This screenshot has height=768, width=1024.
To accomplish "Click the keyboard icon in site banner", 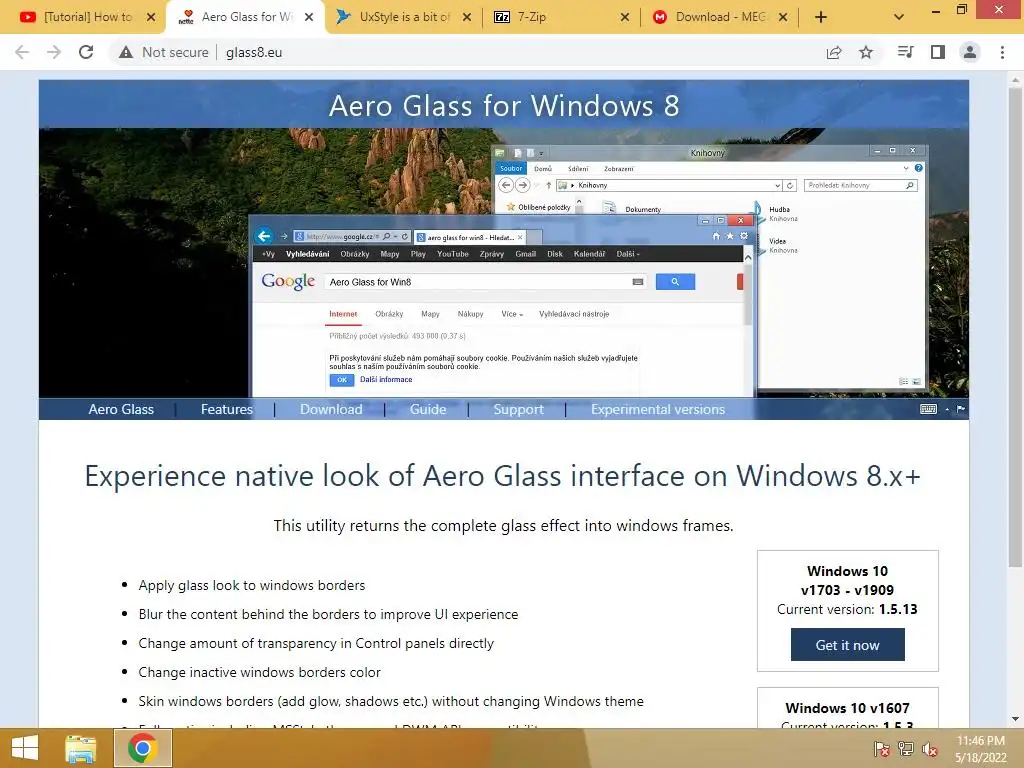I will (x=928, y=409).
